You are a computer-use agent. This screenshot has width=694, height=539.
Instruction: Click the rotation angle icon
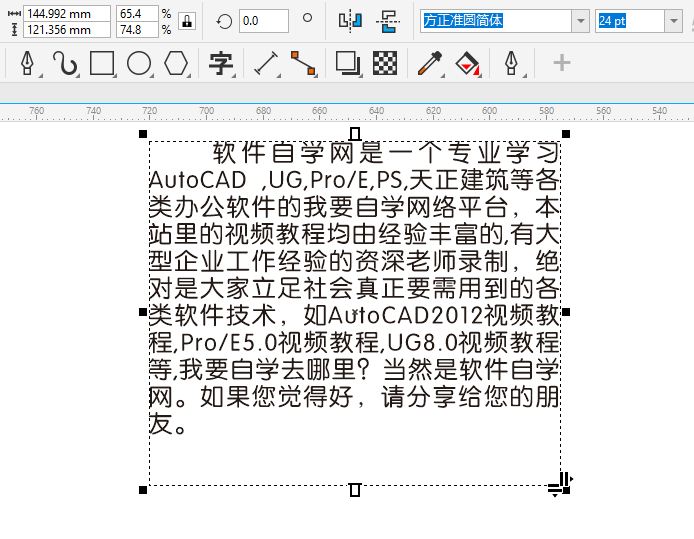[224, 21]
